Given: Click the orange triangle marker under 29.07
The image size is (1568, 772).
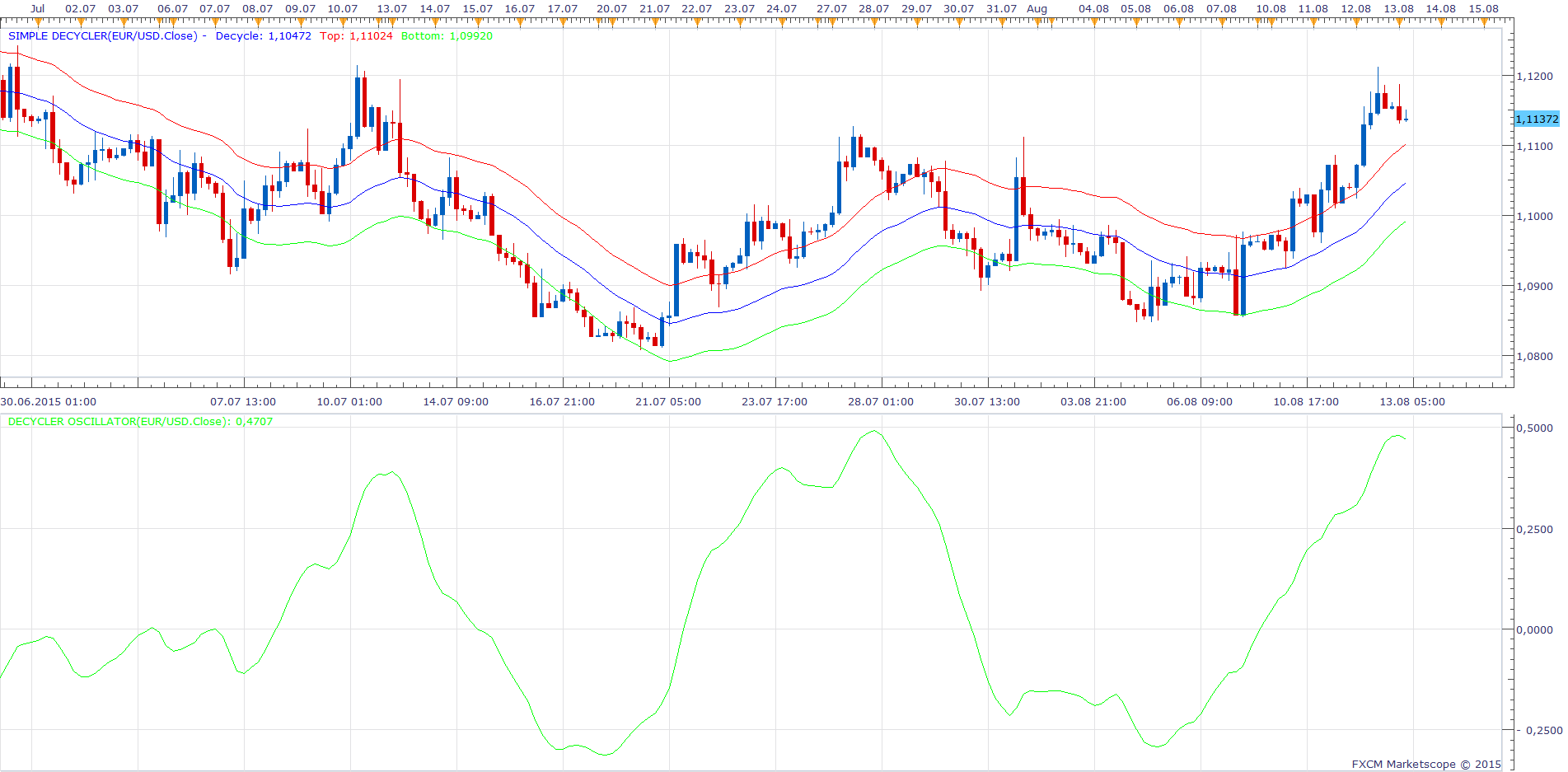Looking at the screenshot, I should click(x=916, y=22).
